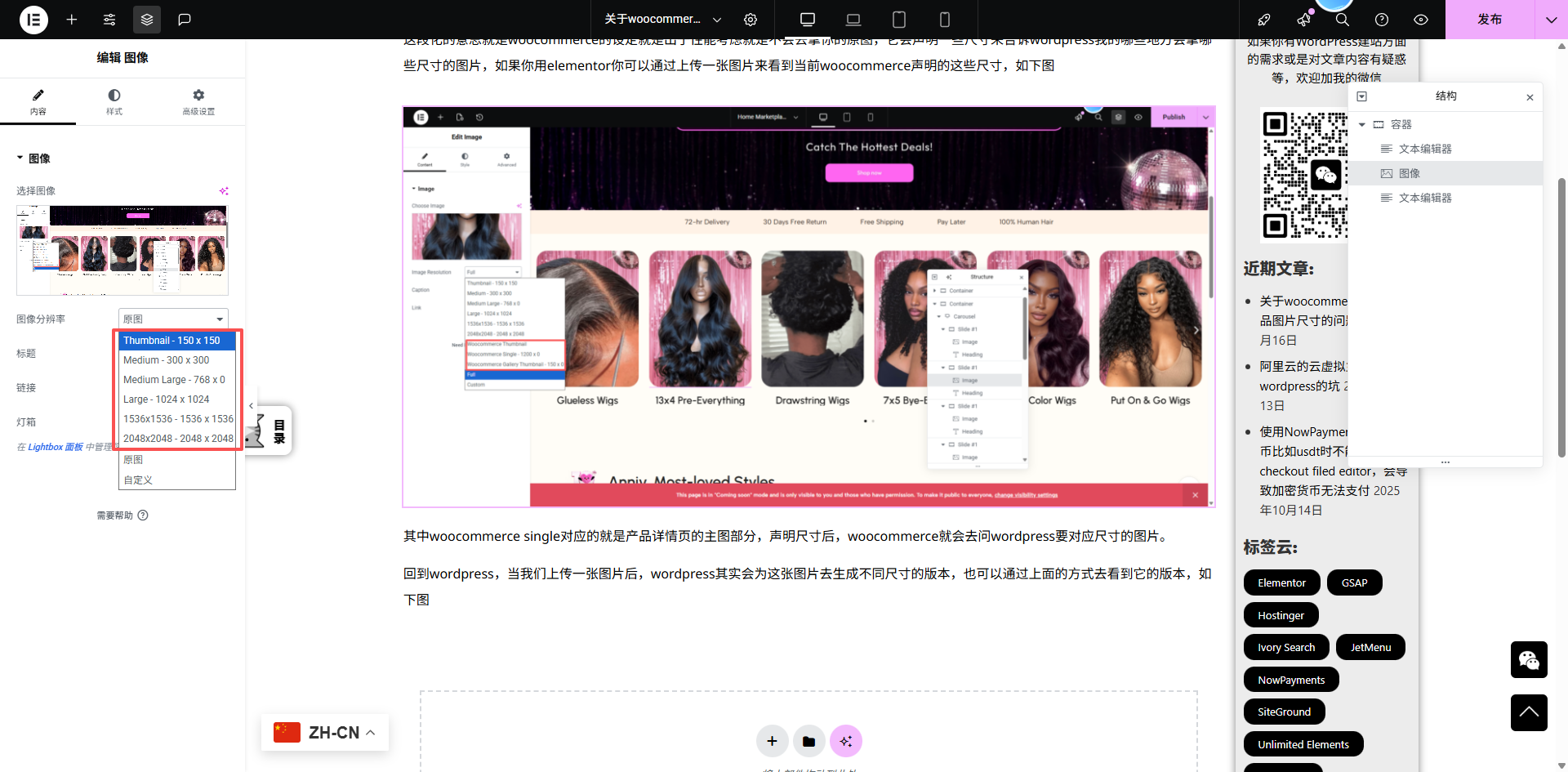Click the selected image thumbnail preview
1568x772 pixels.
(122, 250)
